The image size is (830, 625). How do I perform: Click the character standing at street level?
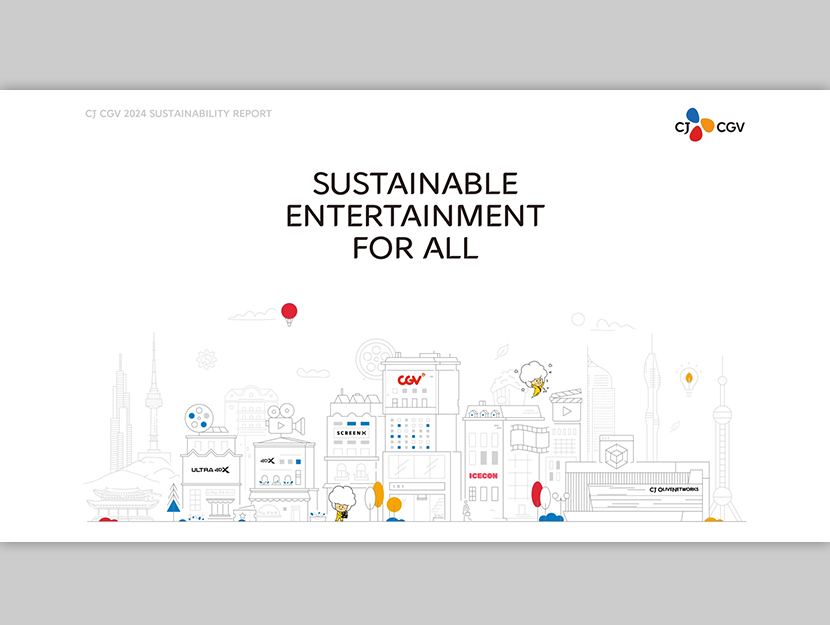[342, 504]
